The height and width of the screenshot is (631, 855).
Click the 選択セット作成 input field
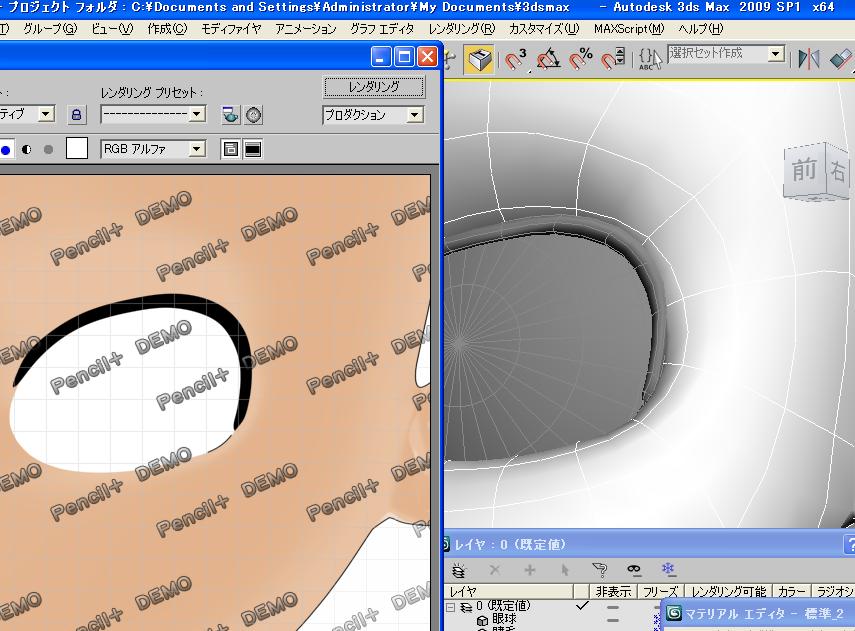point(717,53)
